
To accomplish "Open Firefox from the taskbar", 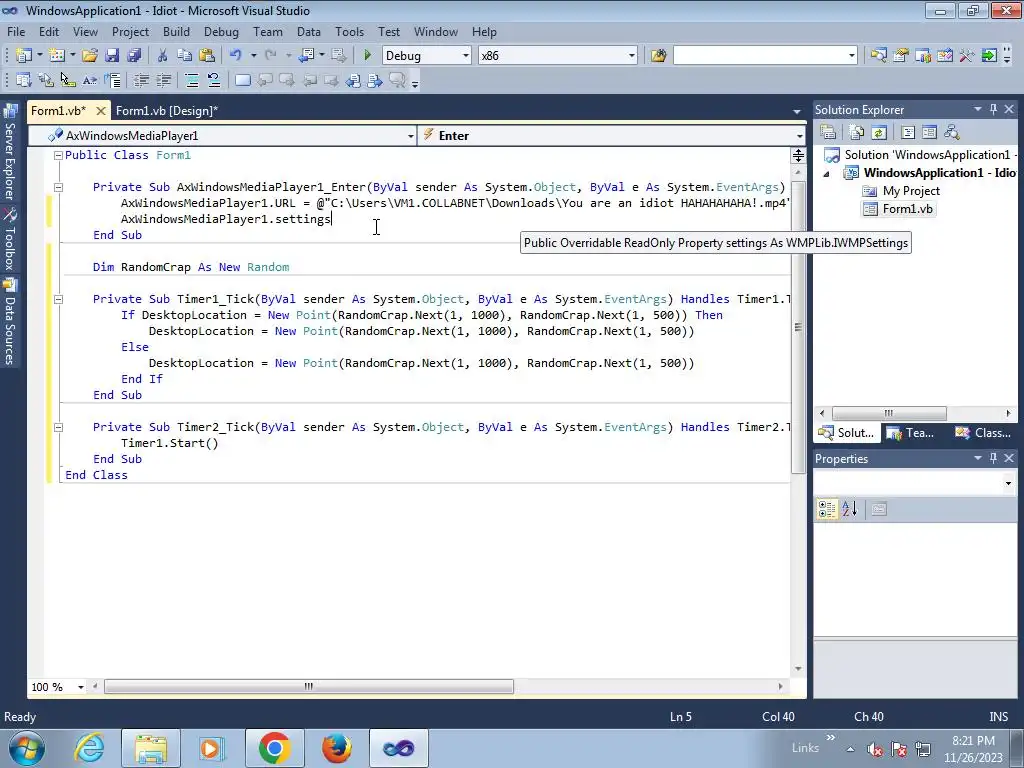I will tap(336, 748).
